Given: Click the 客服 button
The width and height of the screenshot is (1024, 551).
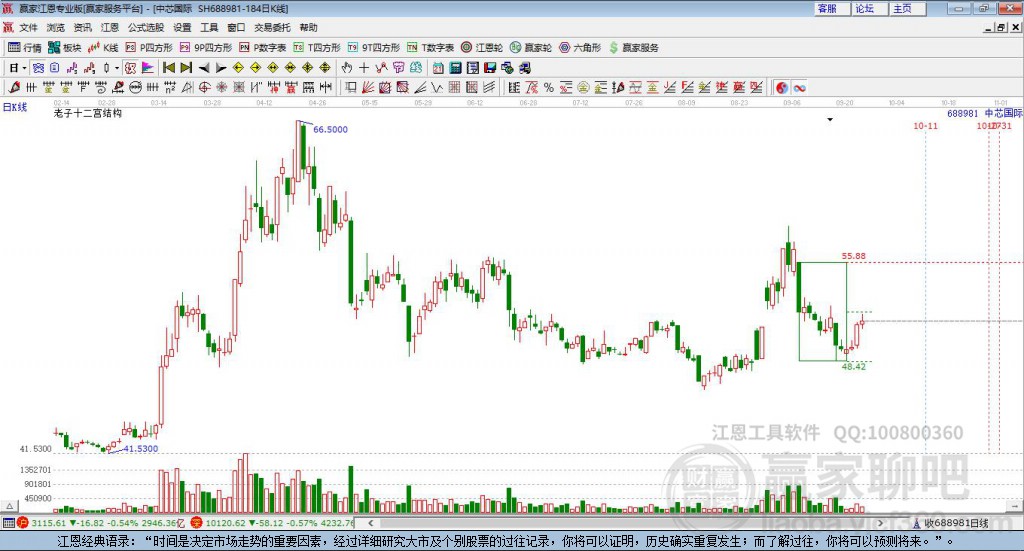Looking at the screenshot, I should tap(829, 8).
